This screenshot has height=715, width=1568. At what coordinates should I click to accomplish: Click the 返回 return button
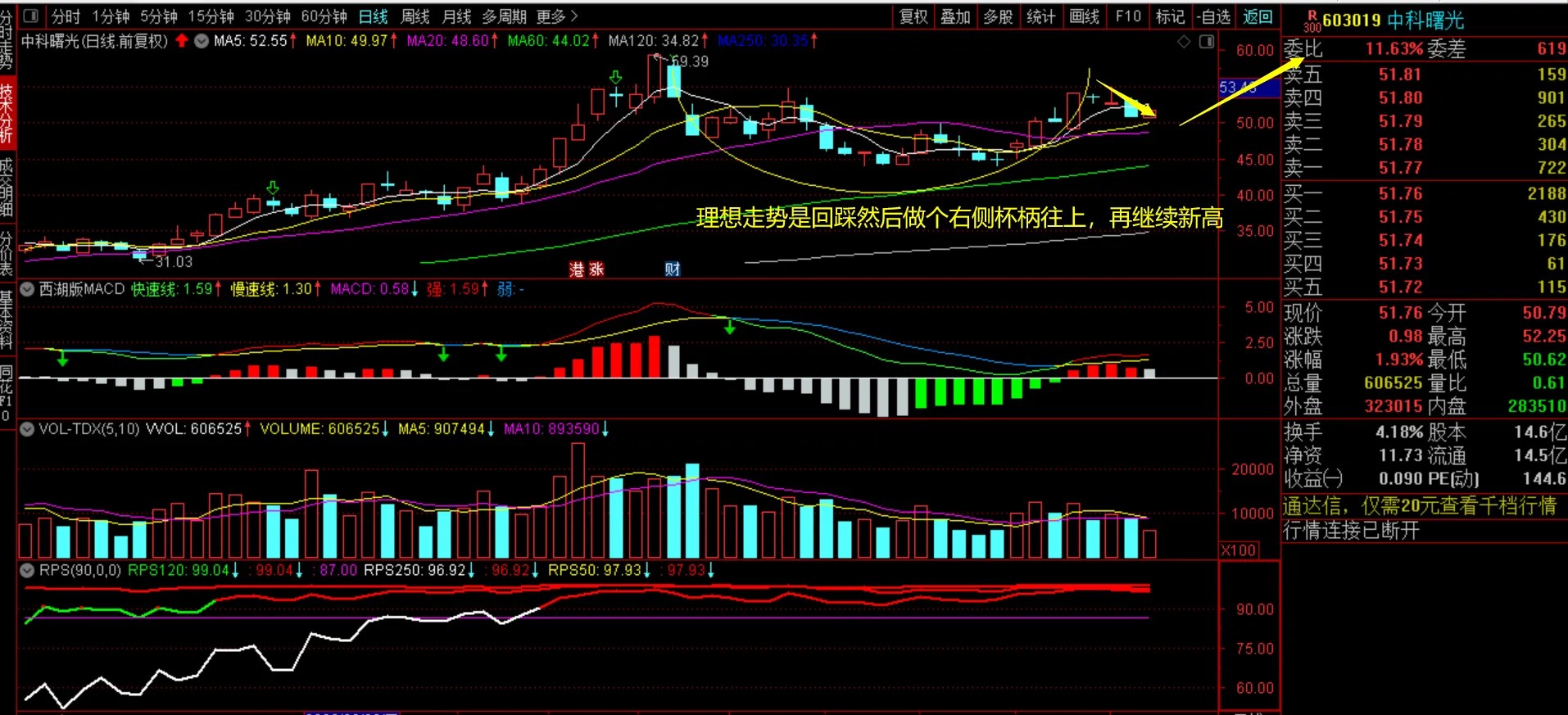pos(1258,16)
